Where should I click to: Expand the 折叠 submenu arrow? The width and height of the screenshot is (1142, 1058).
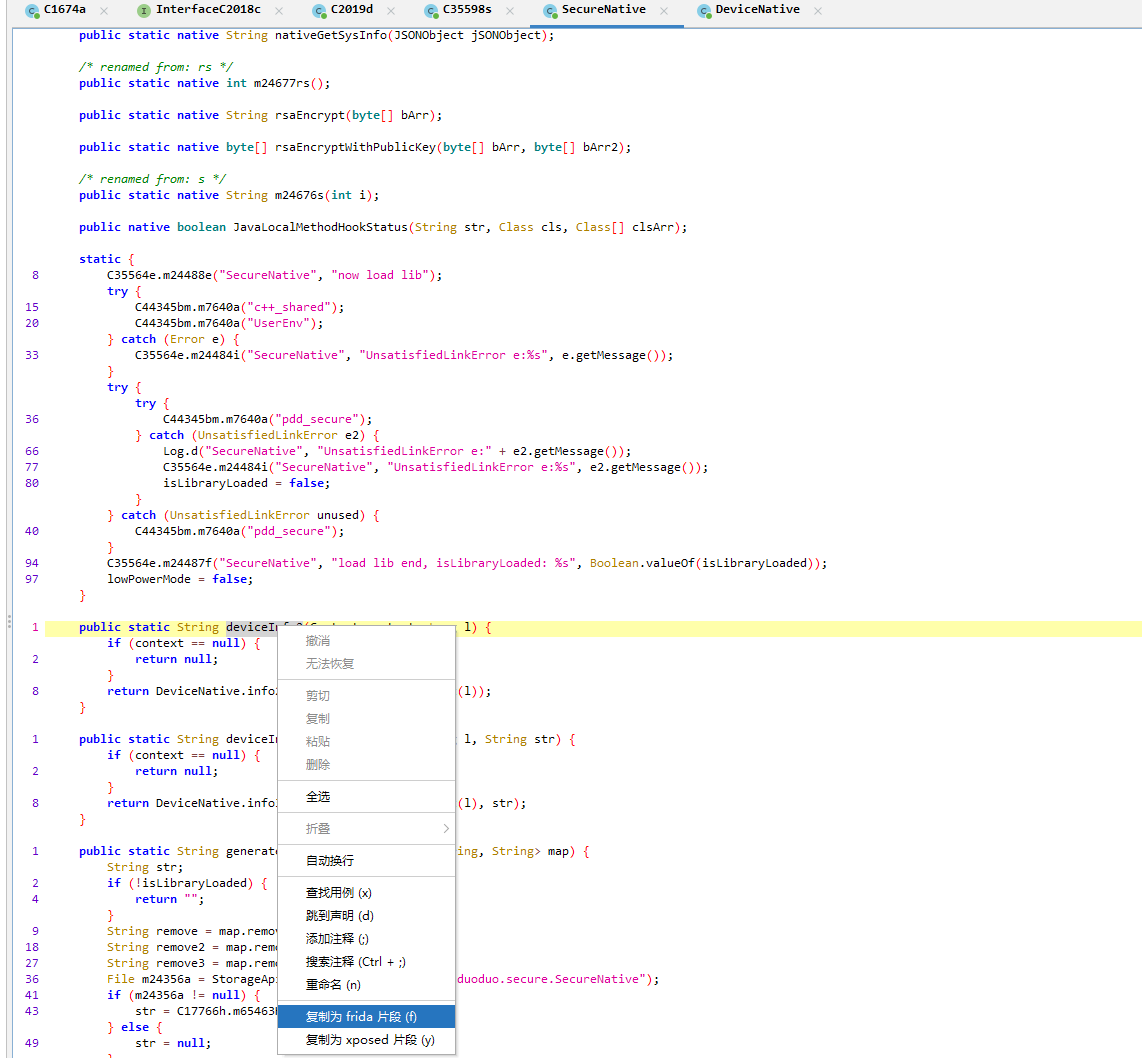(446, 829)
